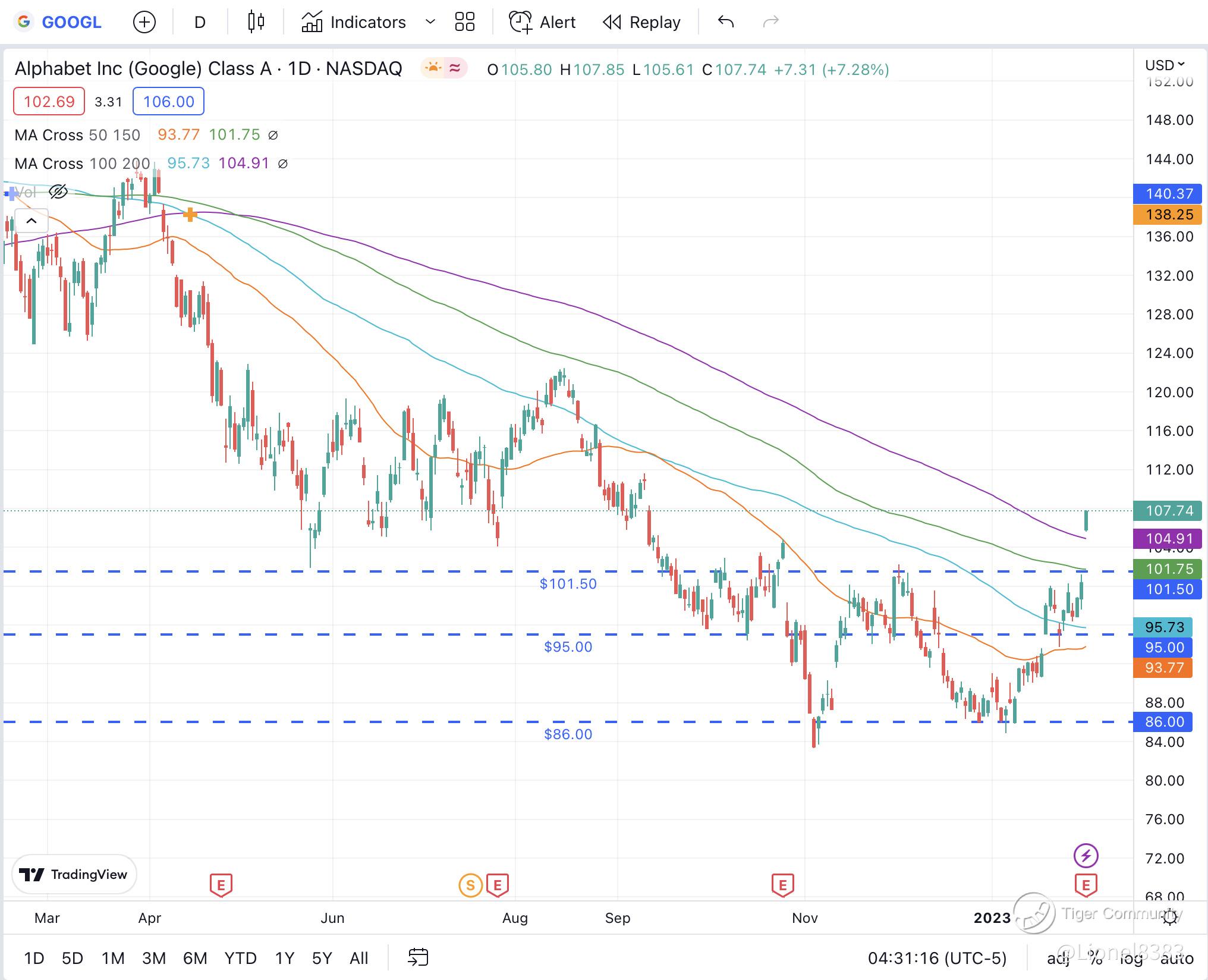Click the November earnings E marker
Image resolution: width=1208 pixels, height=980 pixels.
(782, 885)
